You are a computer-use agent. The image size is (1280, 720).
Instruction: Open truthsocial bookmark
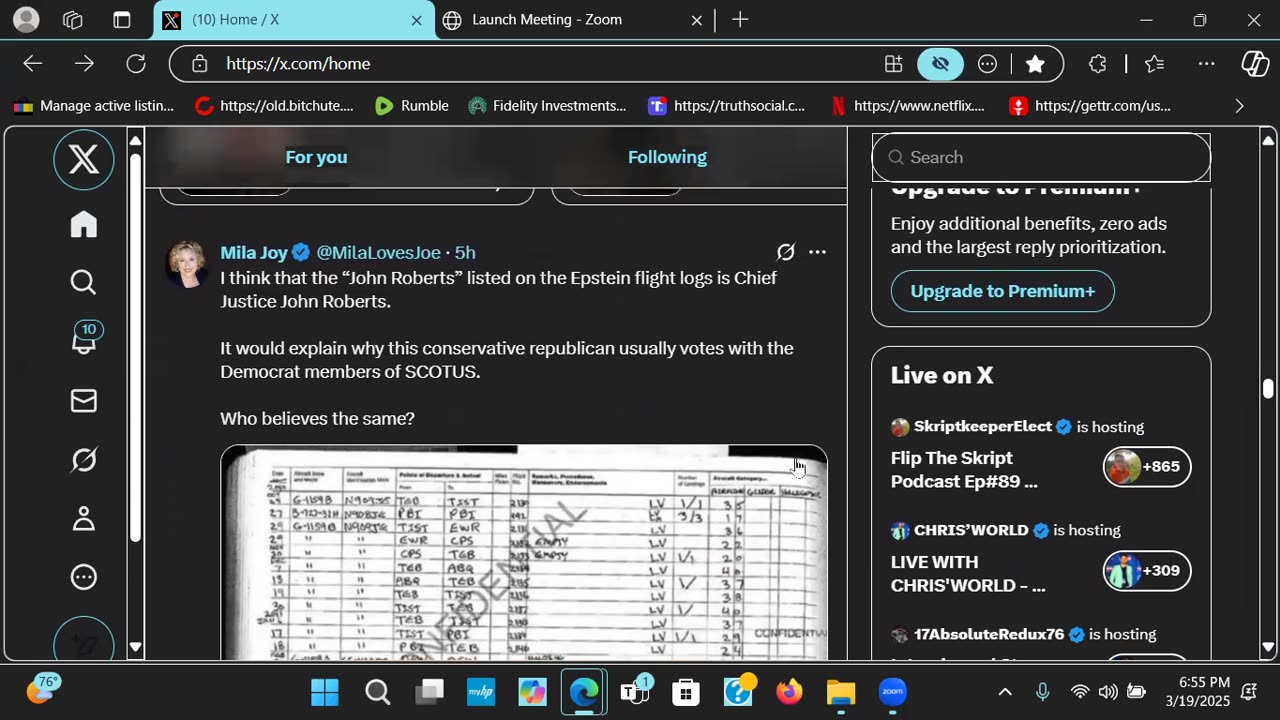coord(726,106)
